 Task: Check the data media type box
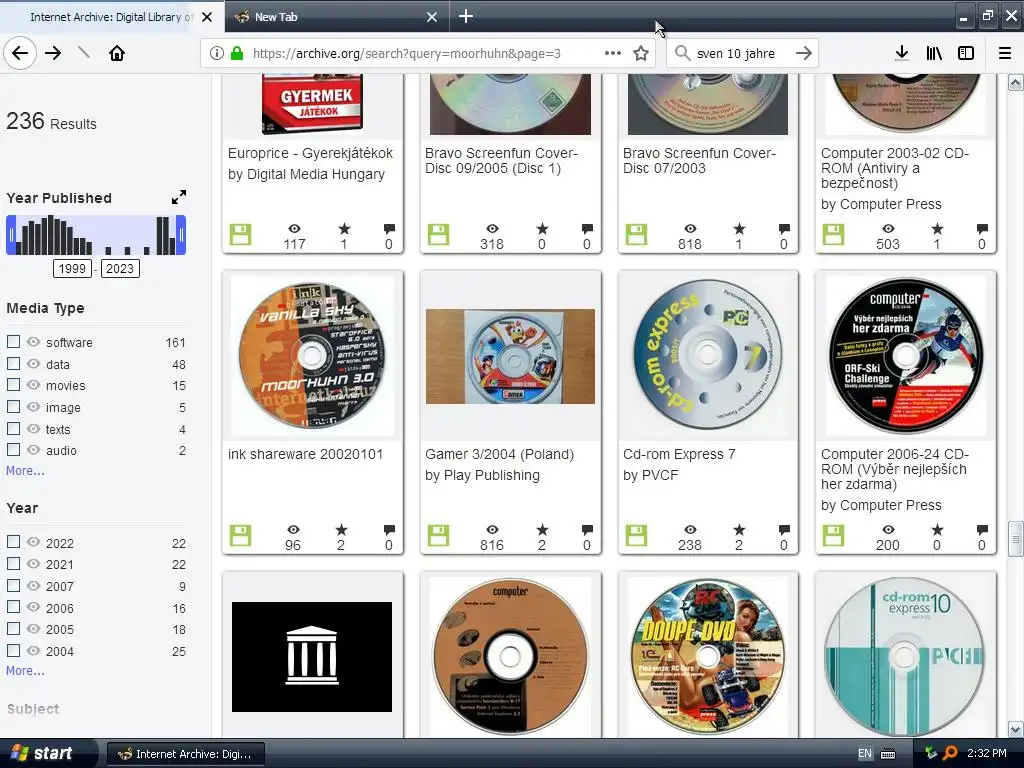(x=13, y=363)
